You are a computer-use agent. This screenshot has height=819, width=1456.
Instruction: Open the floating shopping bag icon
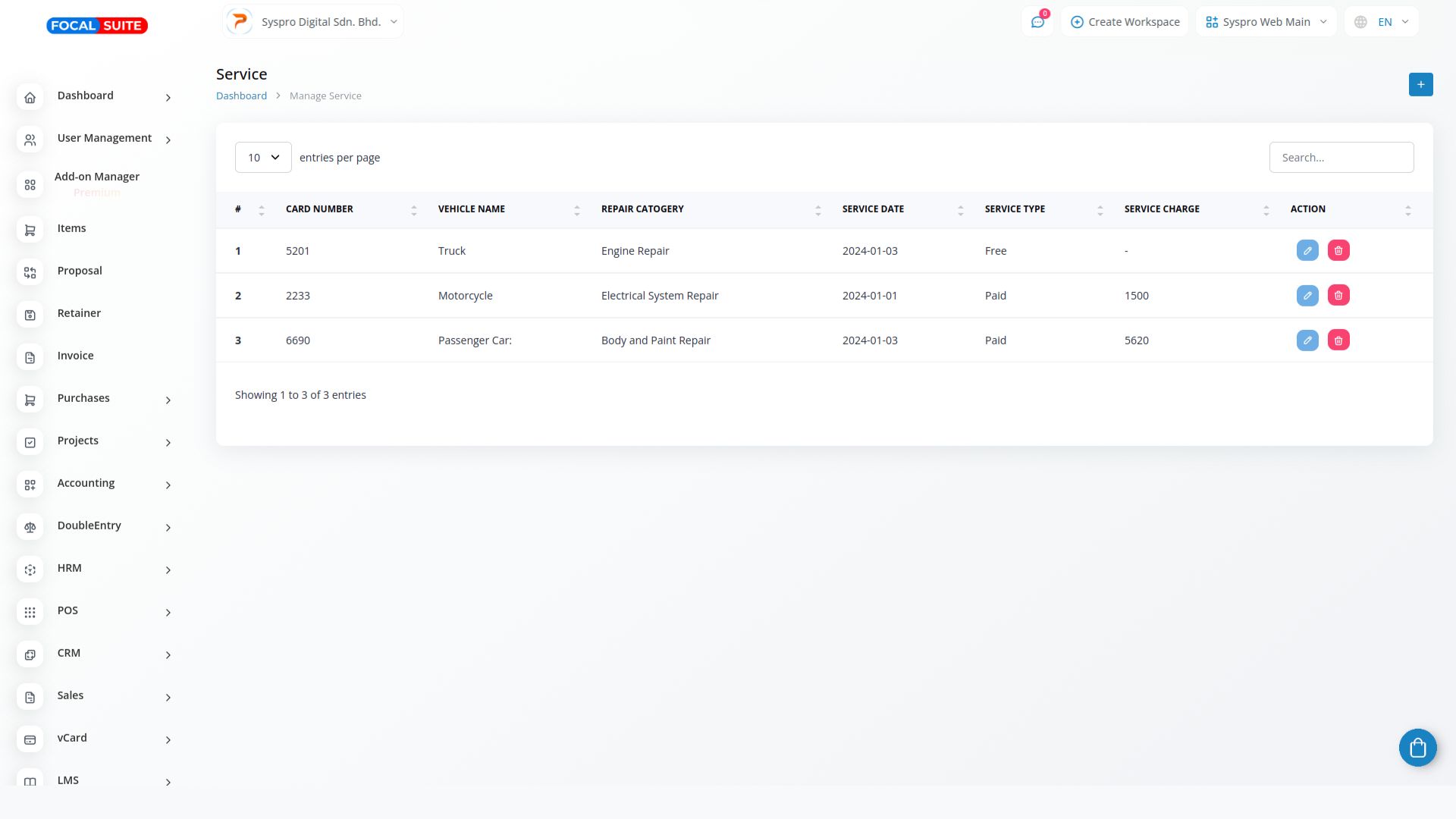(1417, 748)
